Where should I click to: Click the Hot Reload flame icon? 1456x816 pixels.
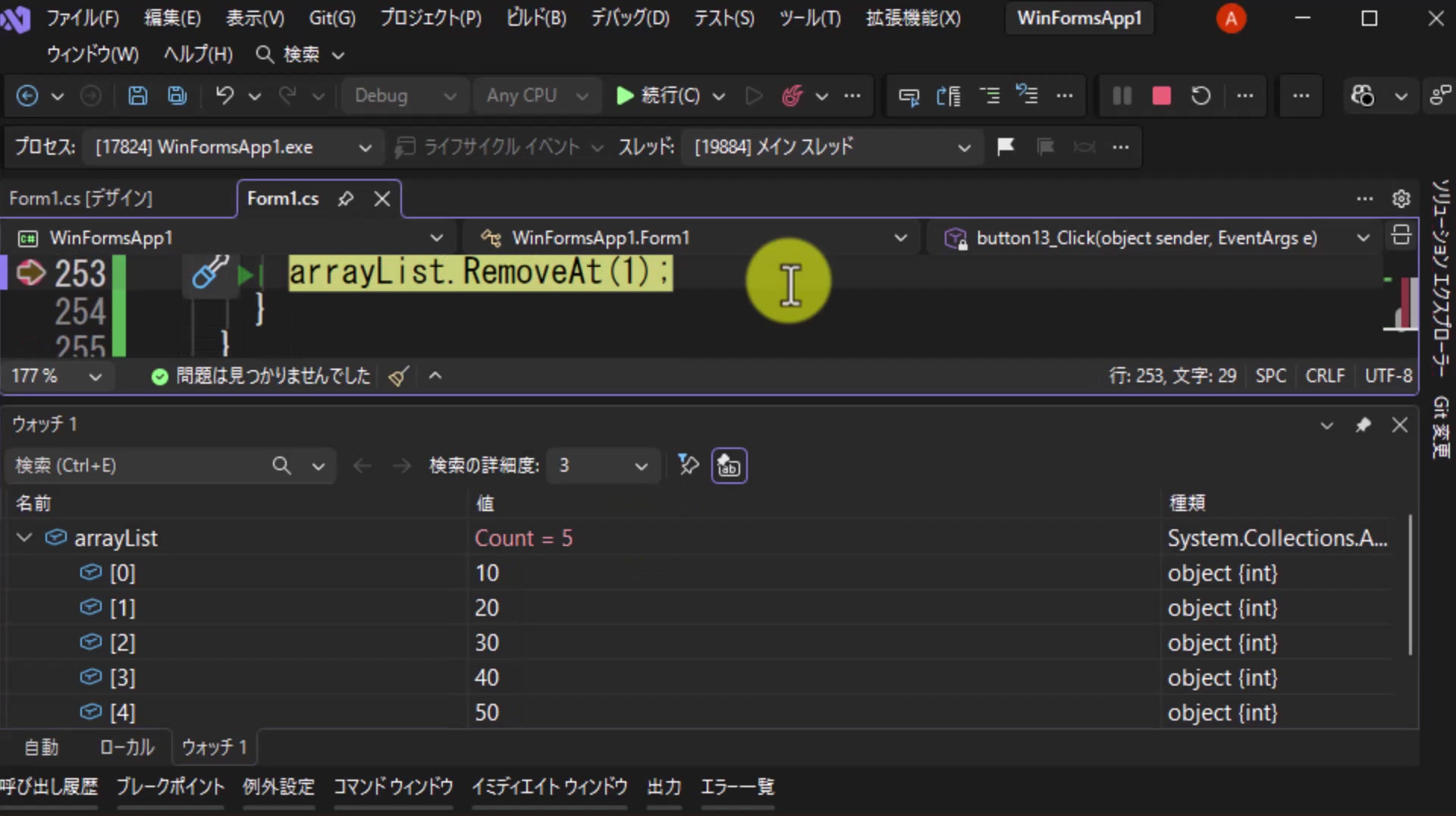792,96
